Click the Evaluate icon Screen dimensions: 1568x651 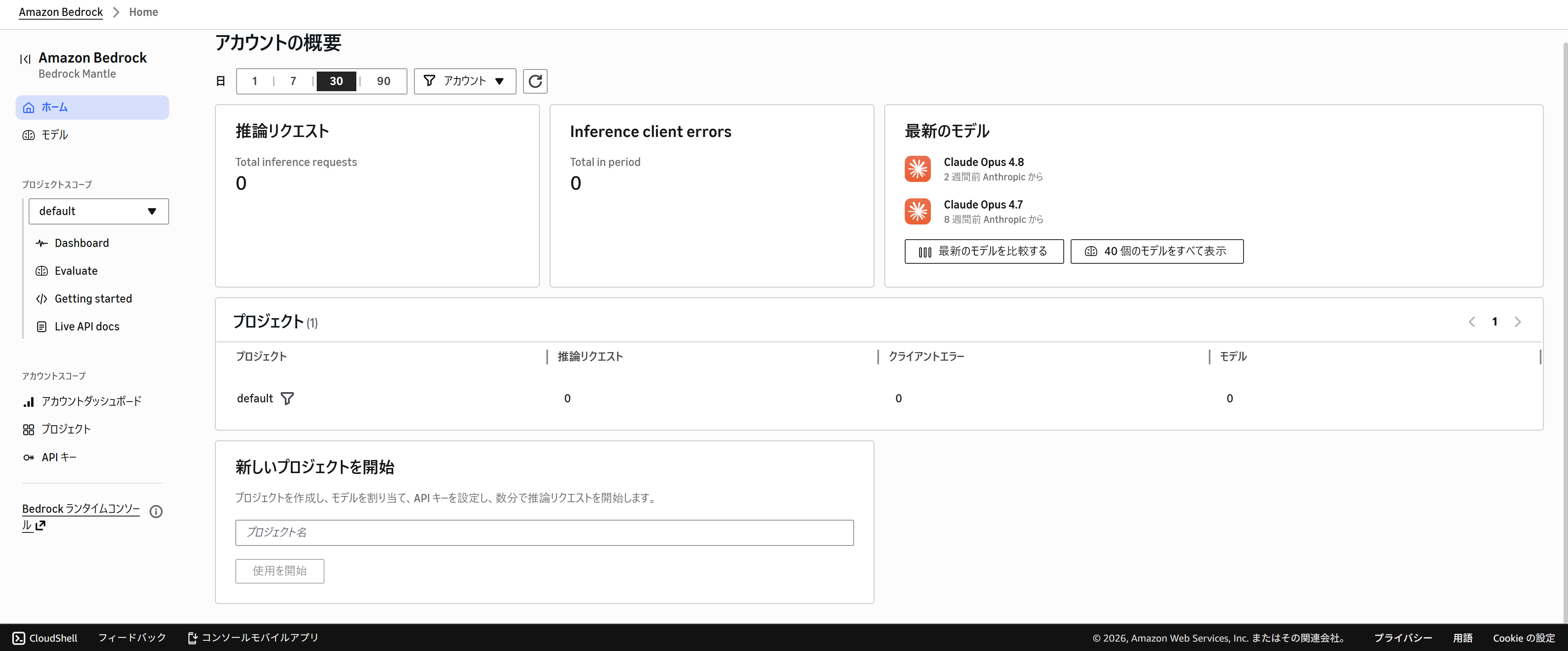click(41, 271)
